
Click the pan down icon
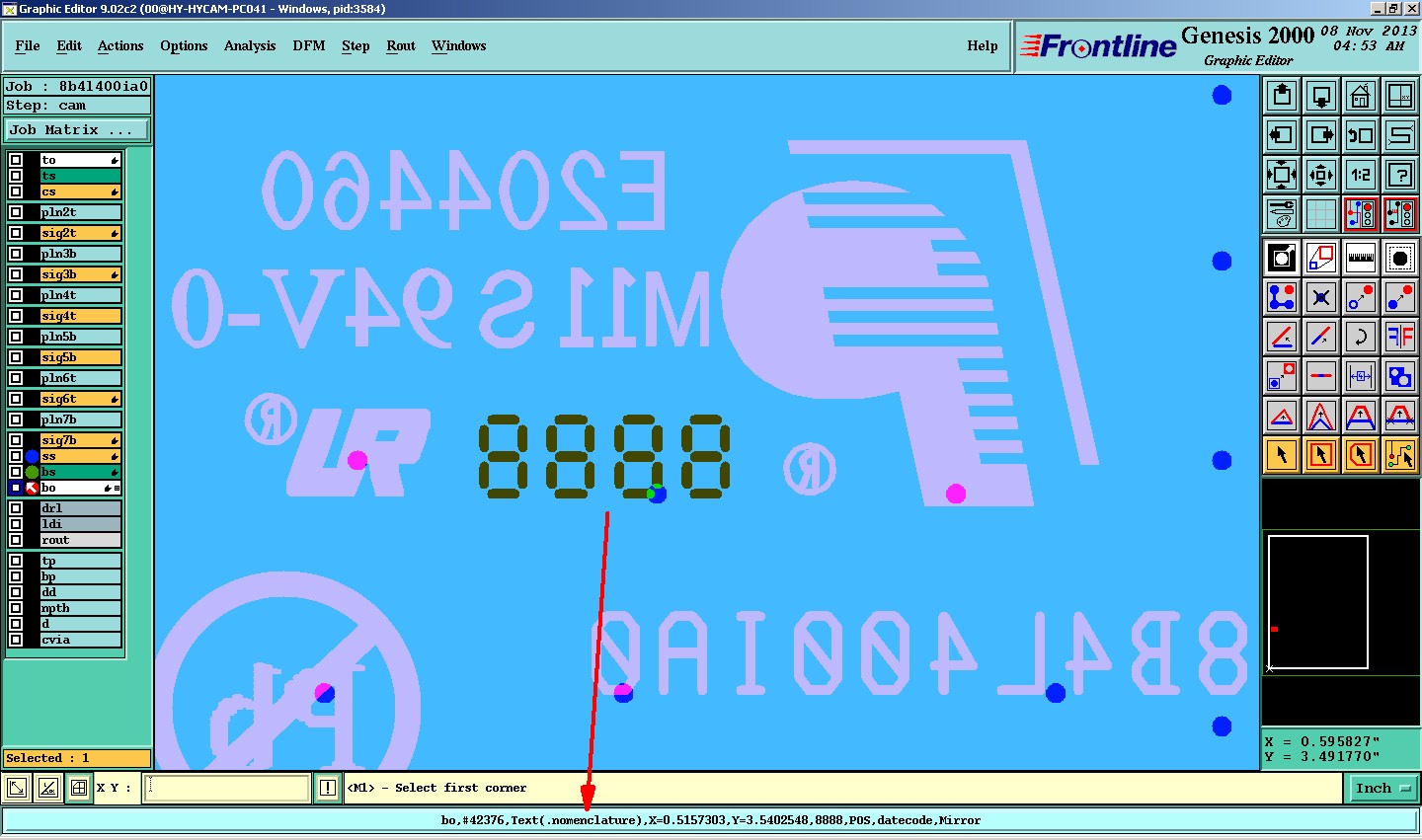pos(1321,96)
